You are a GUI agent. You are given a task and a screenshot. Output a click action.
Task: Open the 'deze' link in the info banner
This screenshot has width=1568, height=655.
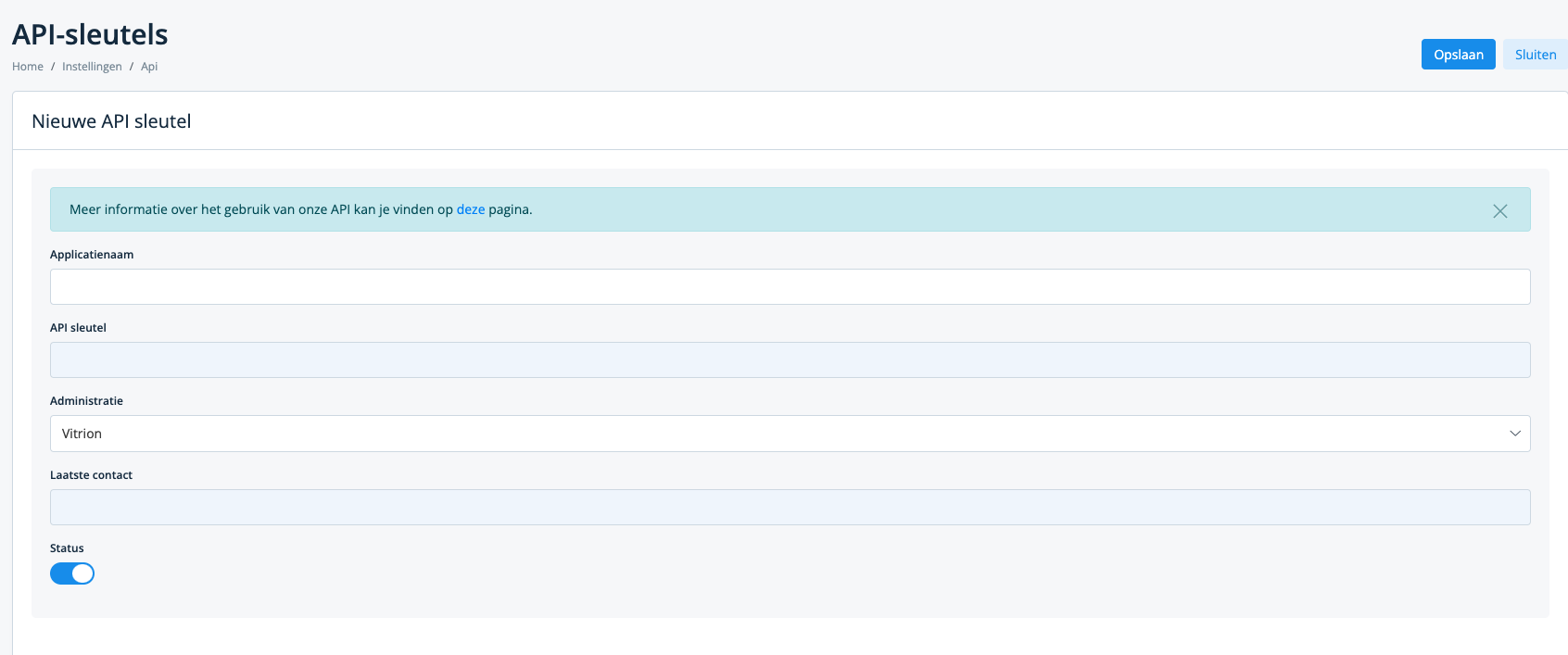pos(470,209)
